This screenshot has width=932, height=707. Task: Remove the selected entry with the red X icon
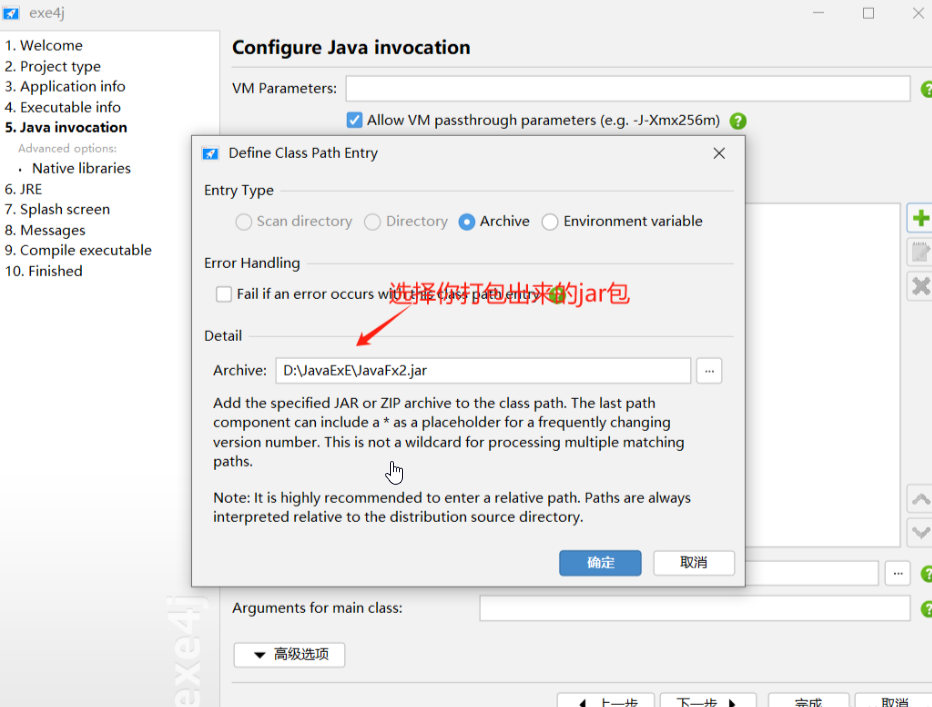pos(920,285)
